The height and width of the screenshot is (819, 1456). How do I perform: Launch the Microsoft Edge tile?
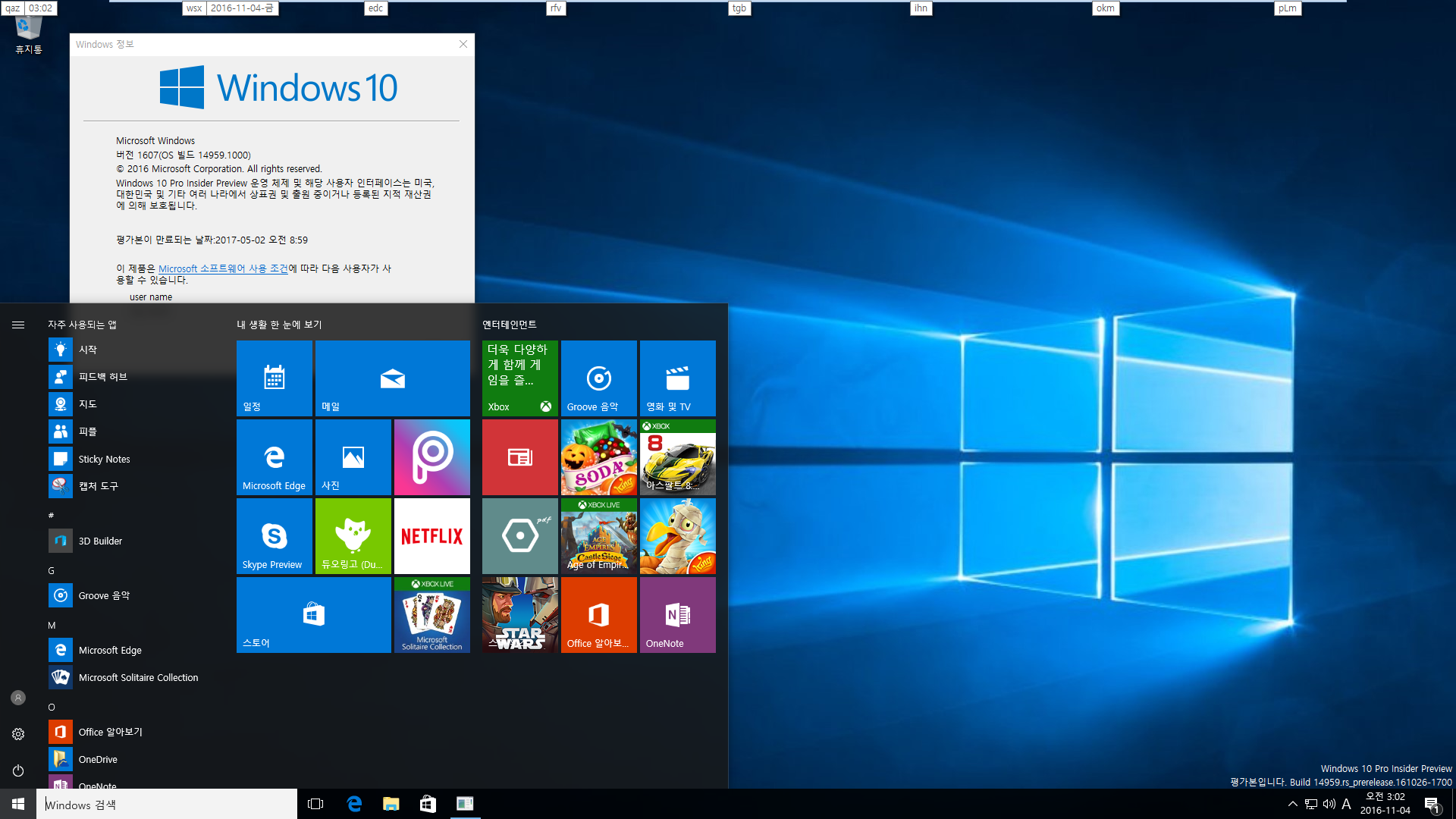click(x=275, y=457)
